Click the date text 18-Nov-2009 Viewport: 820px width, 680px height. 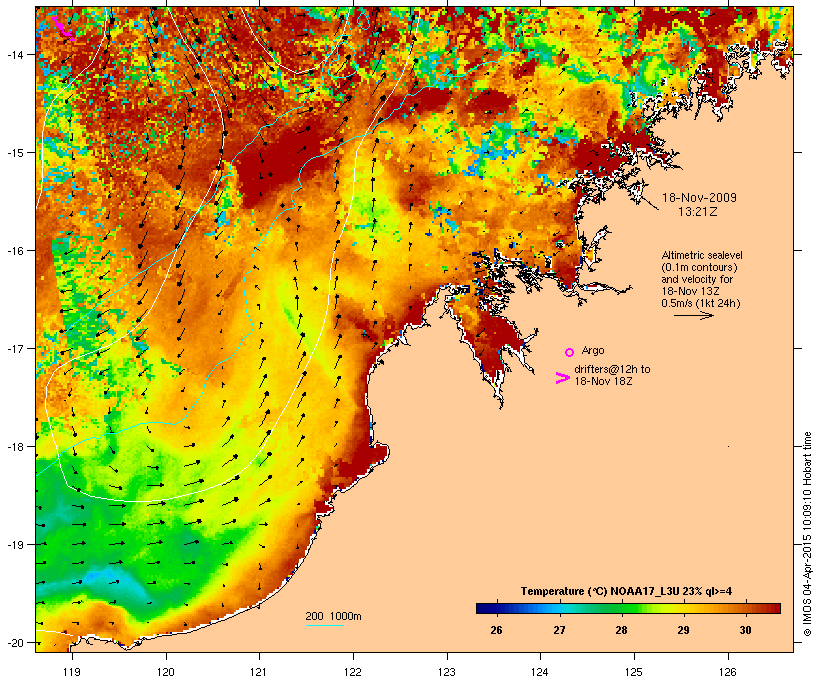[699, 198]
